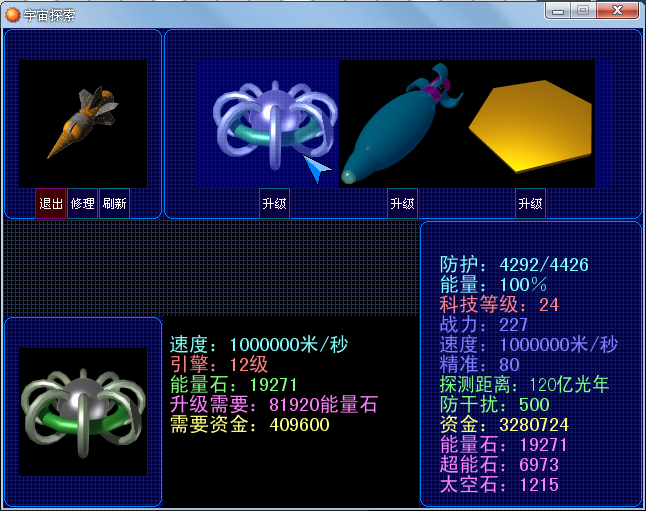Select the teal torpedo weapon image
Image resolution: width=646 pixels, height=511 pixels.
click(403, 124)
